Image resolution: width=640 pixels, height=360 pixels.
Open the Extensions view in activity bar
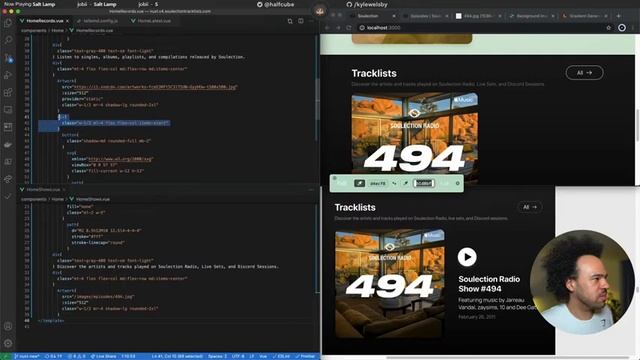point(8,92)
